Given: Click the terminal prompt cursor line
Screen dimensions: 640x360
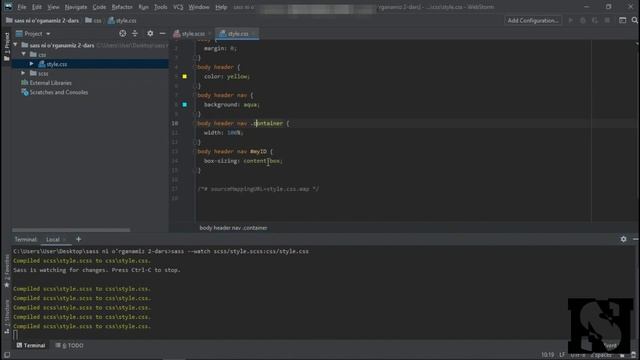Looking at the screenshot, I should (x=16, y=335).
